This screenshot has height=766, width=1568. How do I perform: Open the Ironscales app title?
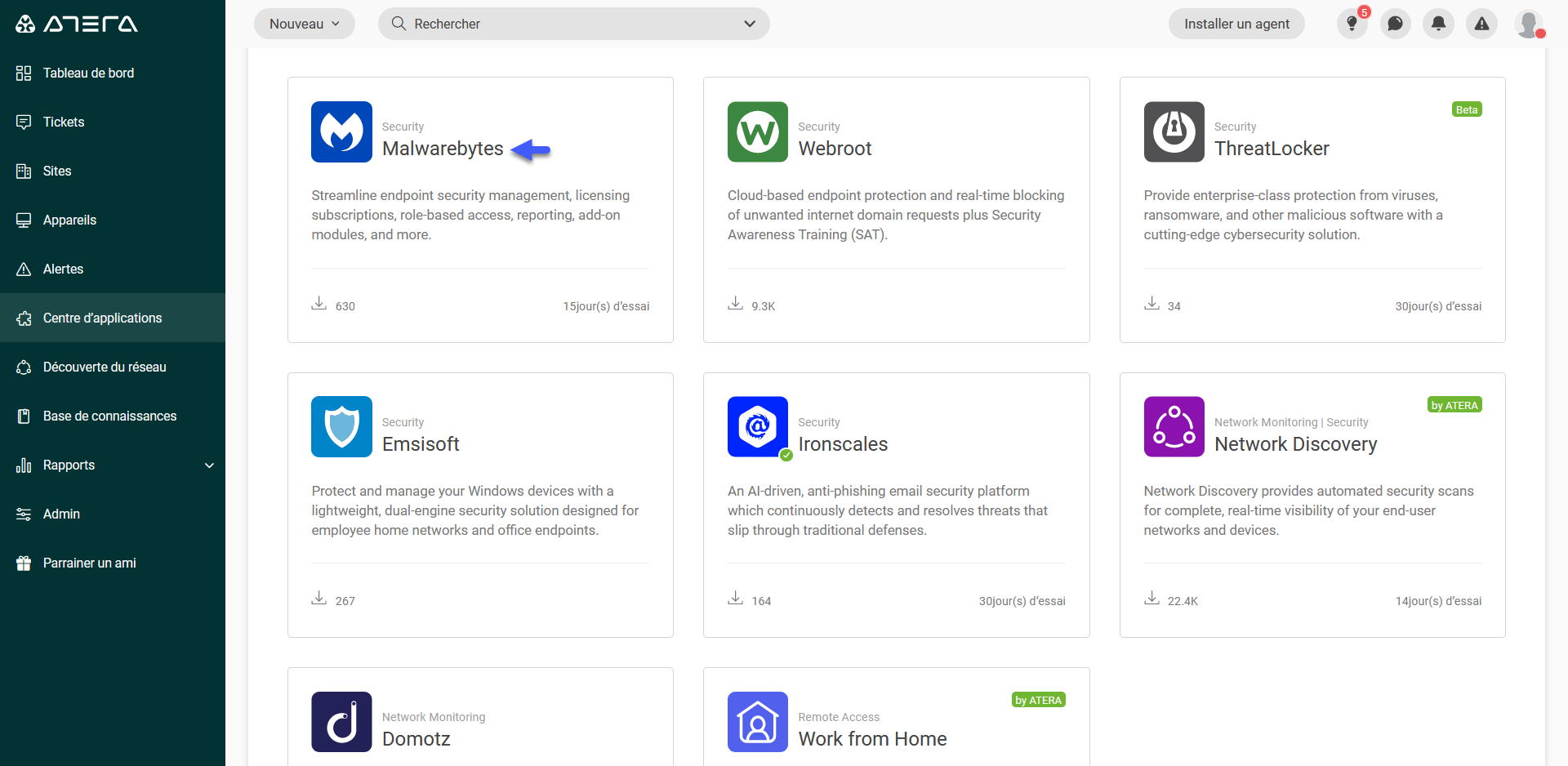(843, 444)
